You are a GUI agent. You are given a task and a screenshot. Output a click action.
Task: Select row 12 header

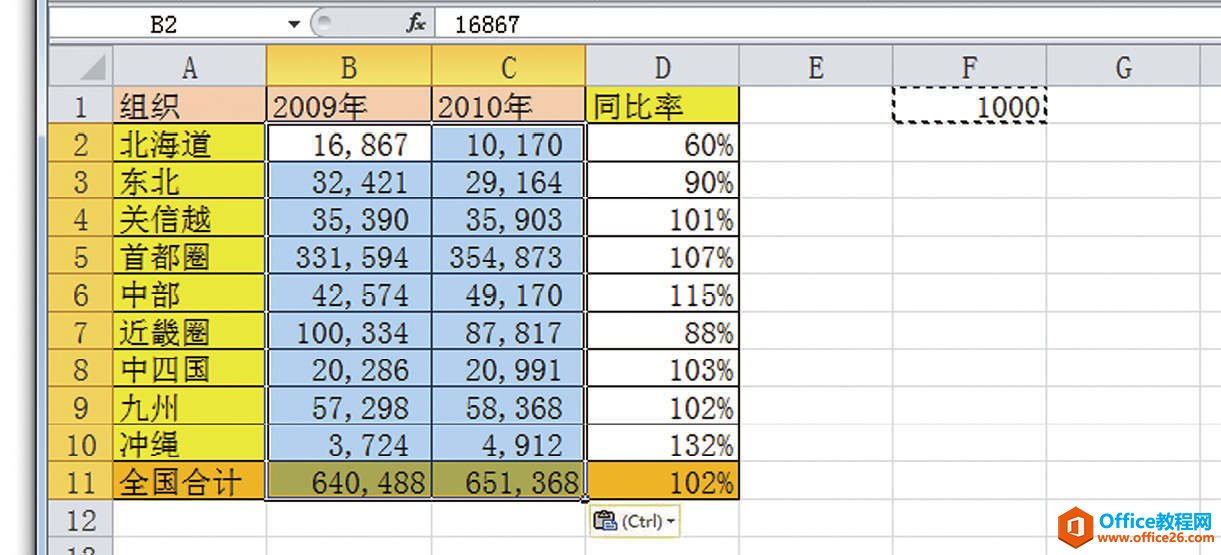(x=81, y=520)
